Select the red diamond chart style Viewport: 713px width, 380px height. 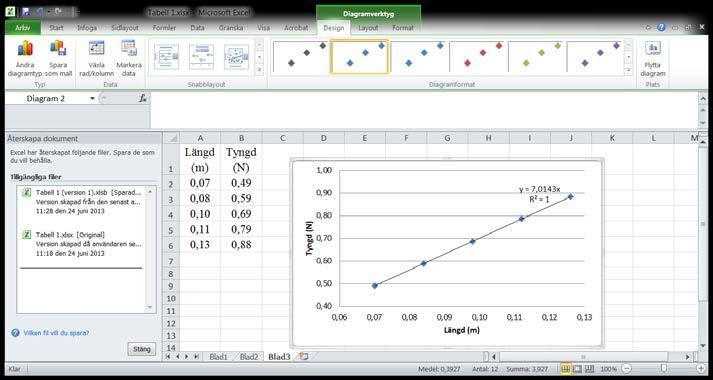[478, 56]
